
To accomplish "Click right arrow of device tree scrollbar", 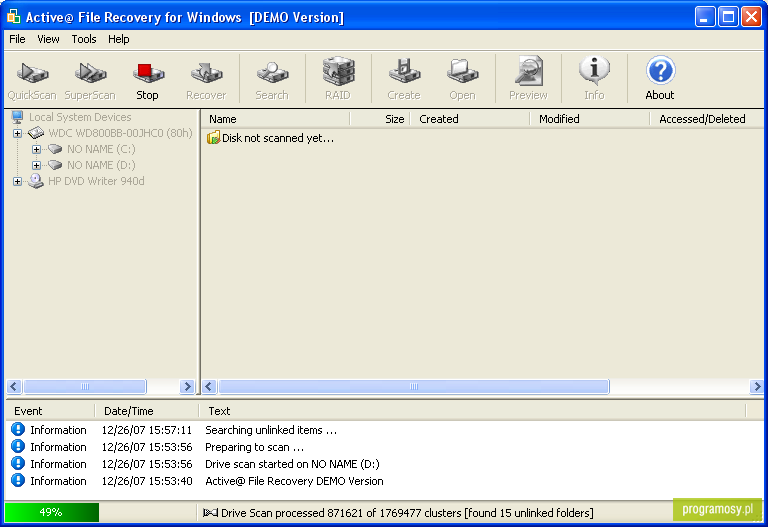I will [x=187, y=386].
